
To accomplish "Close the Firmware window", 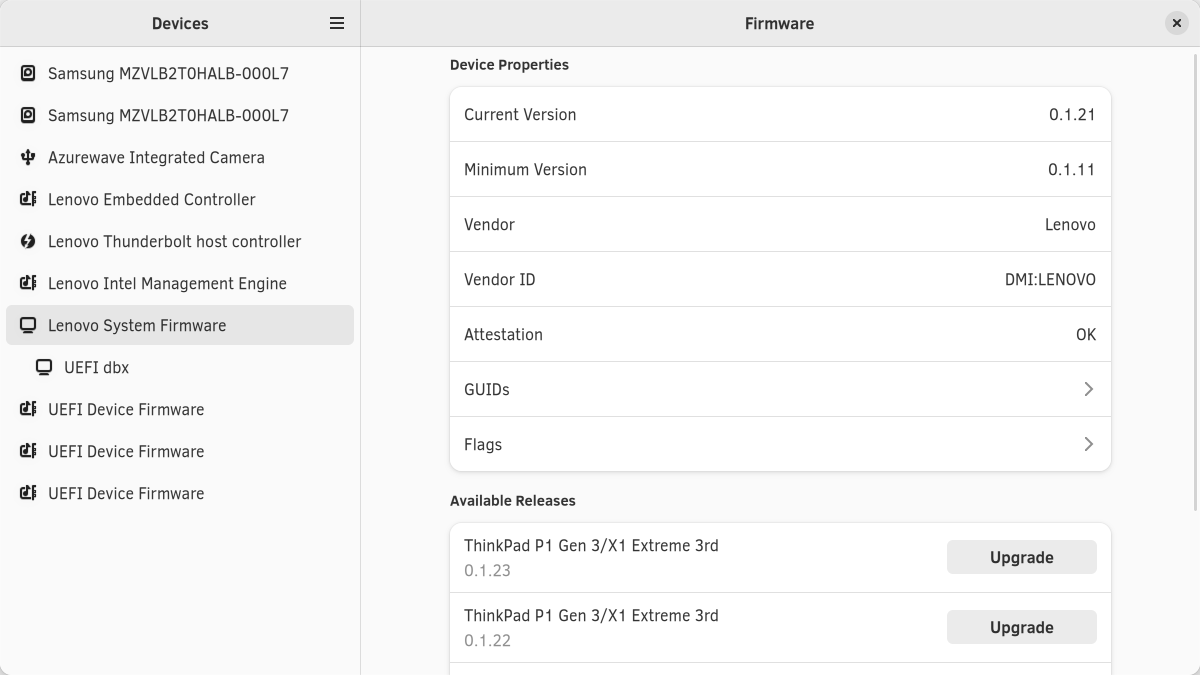I will tap(1176, 23).
